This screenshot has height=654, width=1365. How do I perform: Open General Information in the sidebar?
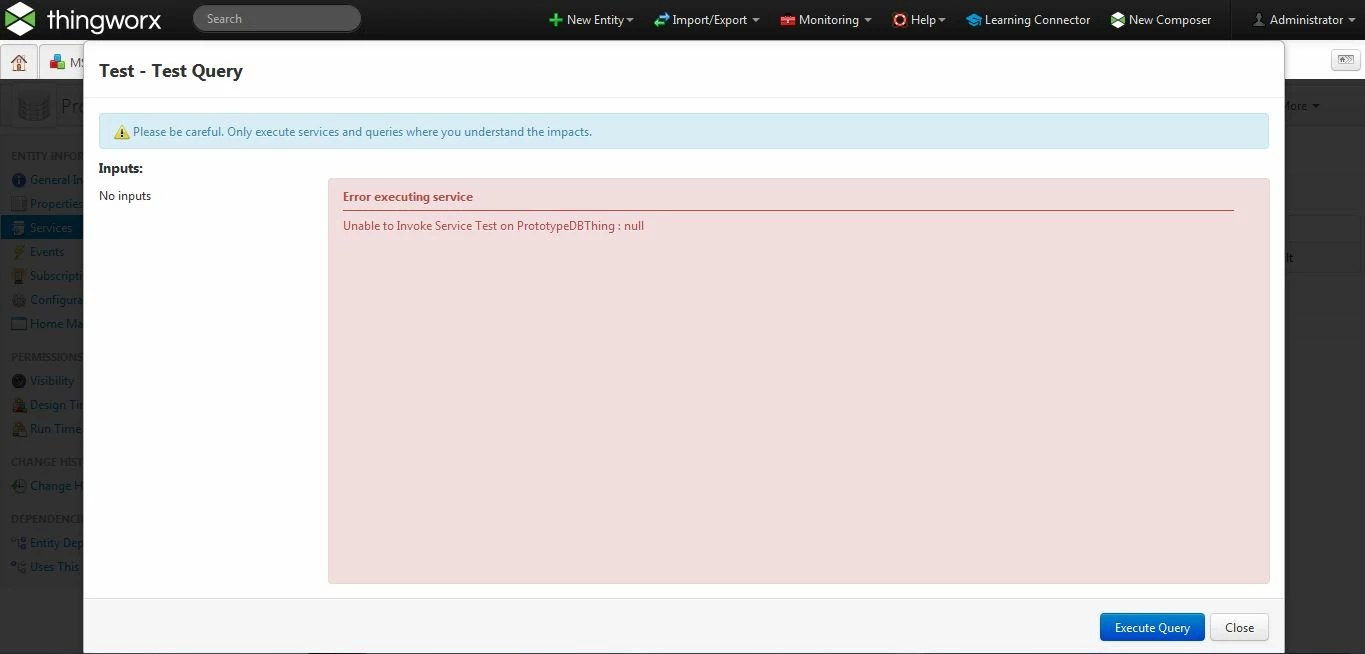(47, 180)
